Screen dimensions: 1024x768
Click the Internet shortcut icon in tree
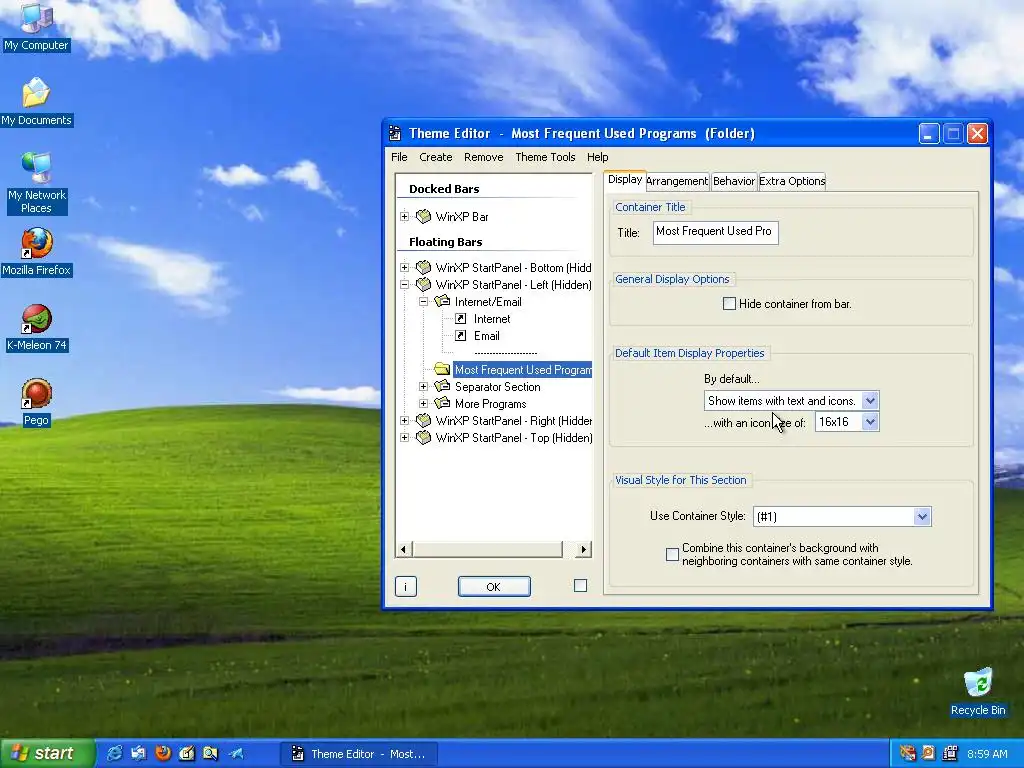[x=460, y=319]
